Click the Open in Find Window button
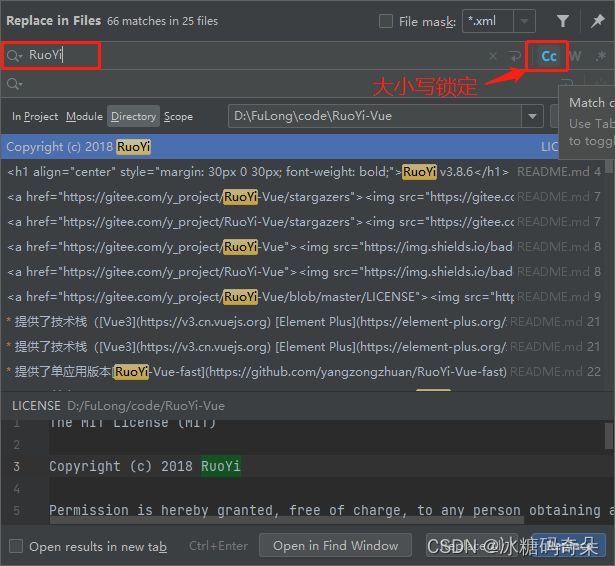 336,546
